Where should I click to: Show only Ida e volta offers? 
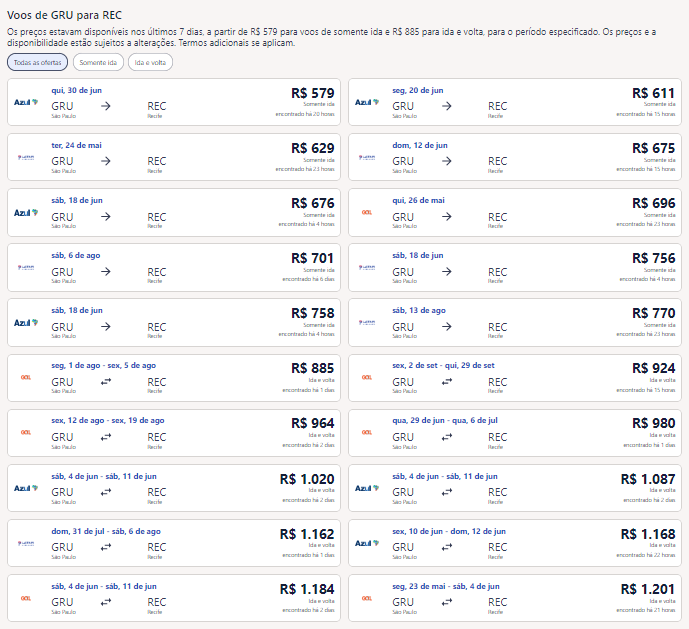(150, 62)
